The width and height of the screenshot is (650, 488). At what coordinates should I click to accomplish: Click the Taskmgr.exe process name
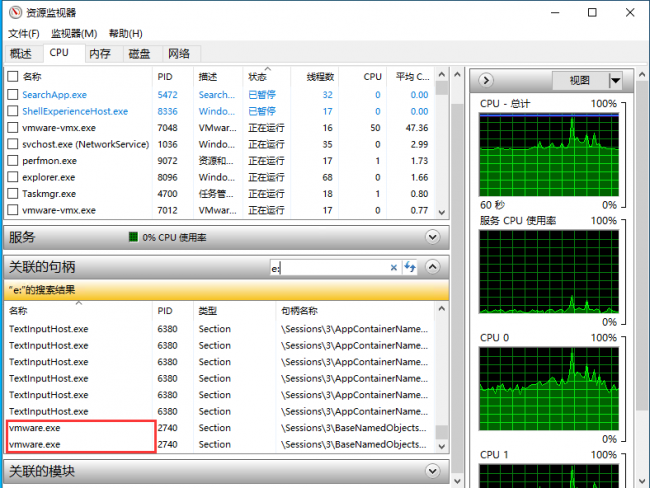coord(49,194)
